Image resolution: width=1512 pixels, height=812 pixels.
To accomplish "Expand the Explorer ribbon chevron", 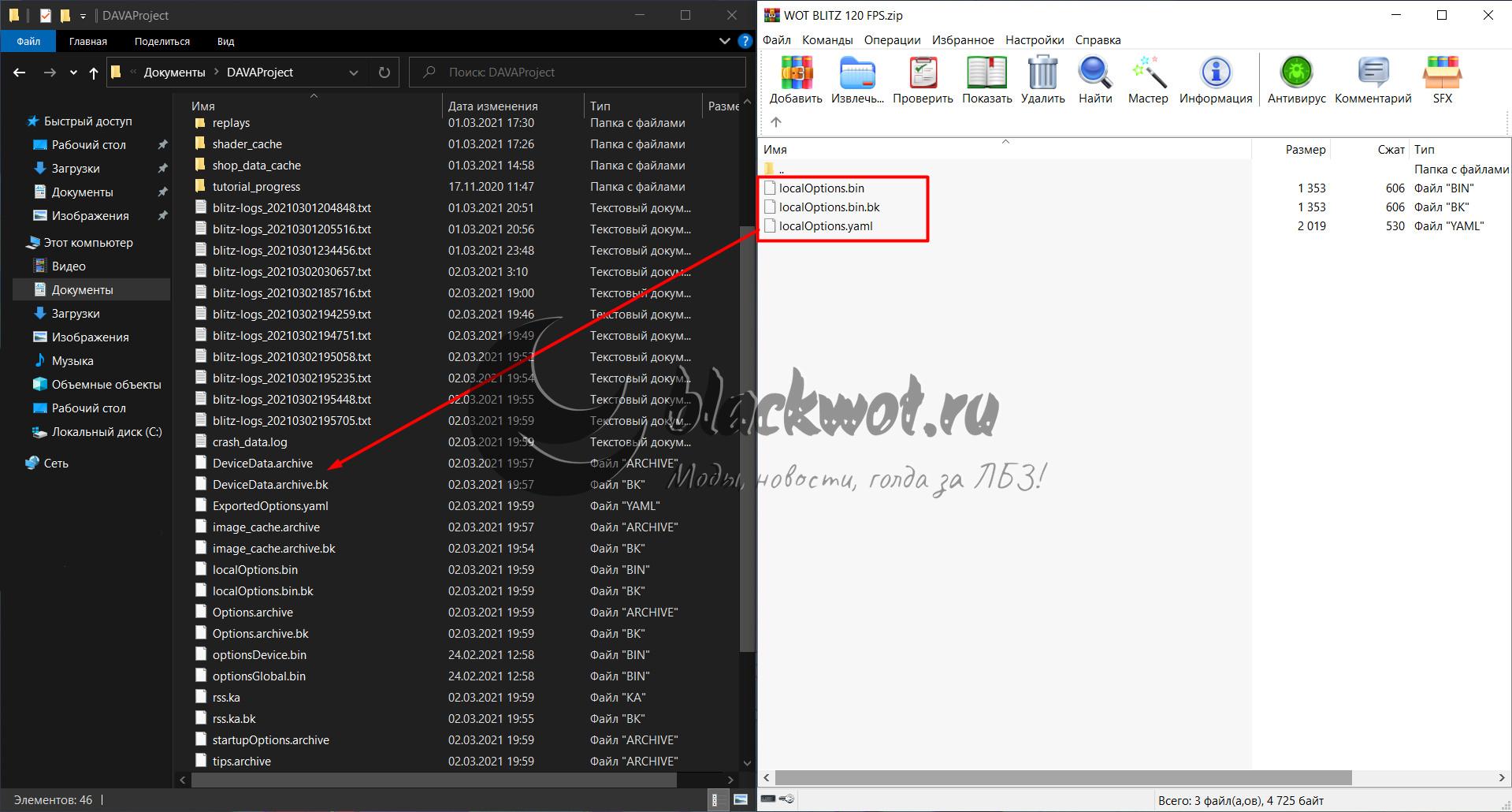I will pyautogui.click(x=725, y=41).
